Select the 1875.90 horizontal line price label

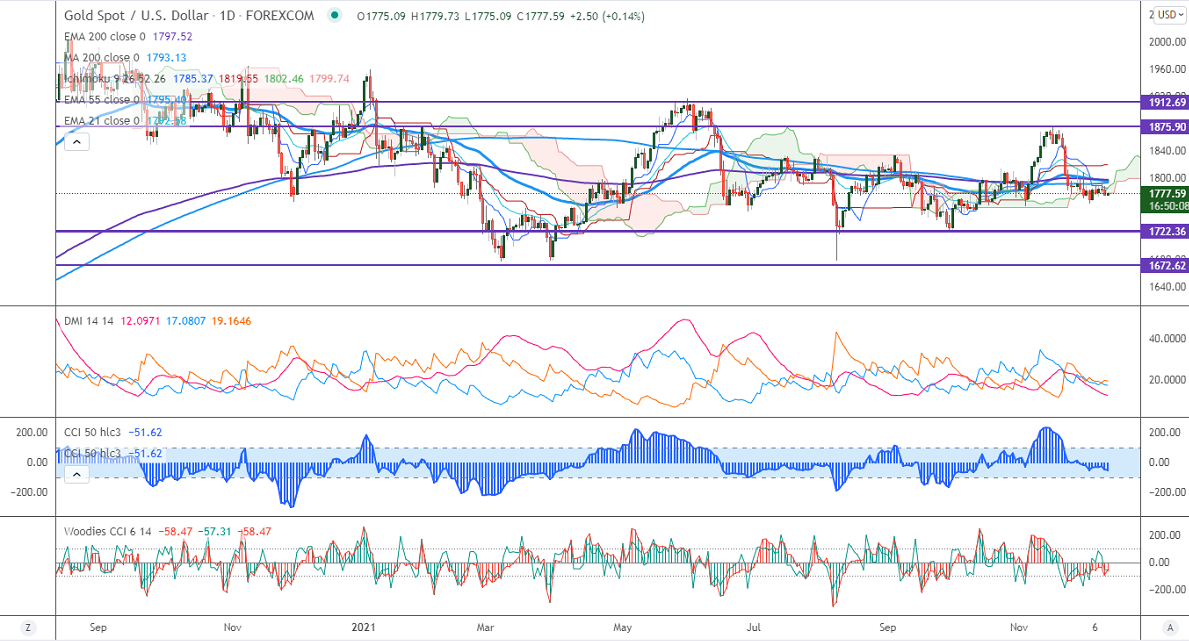pos(1164,127)
